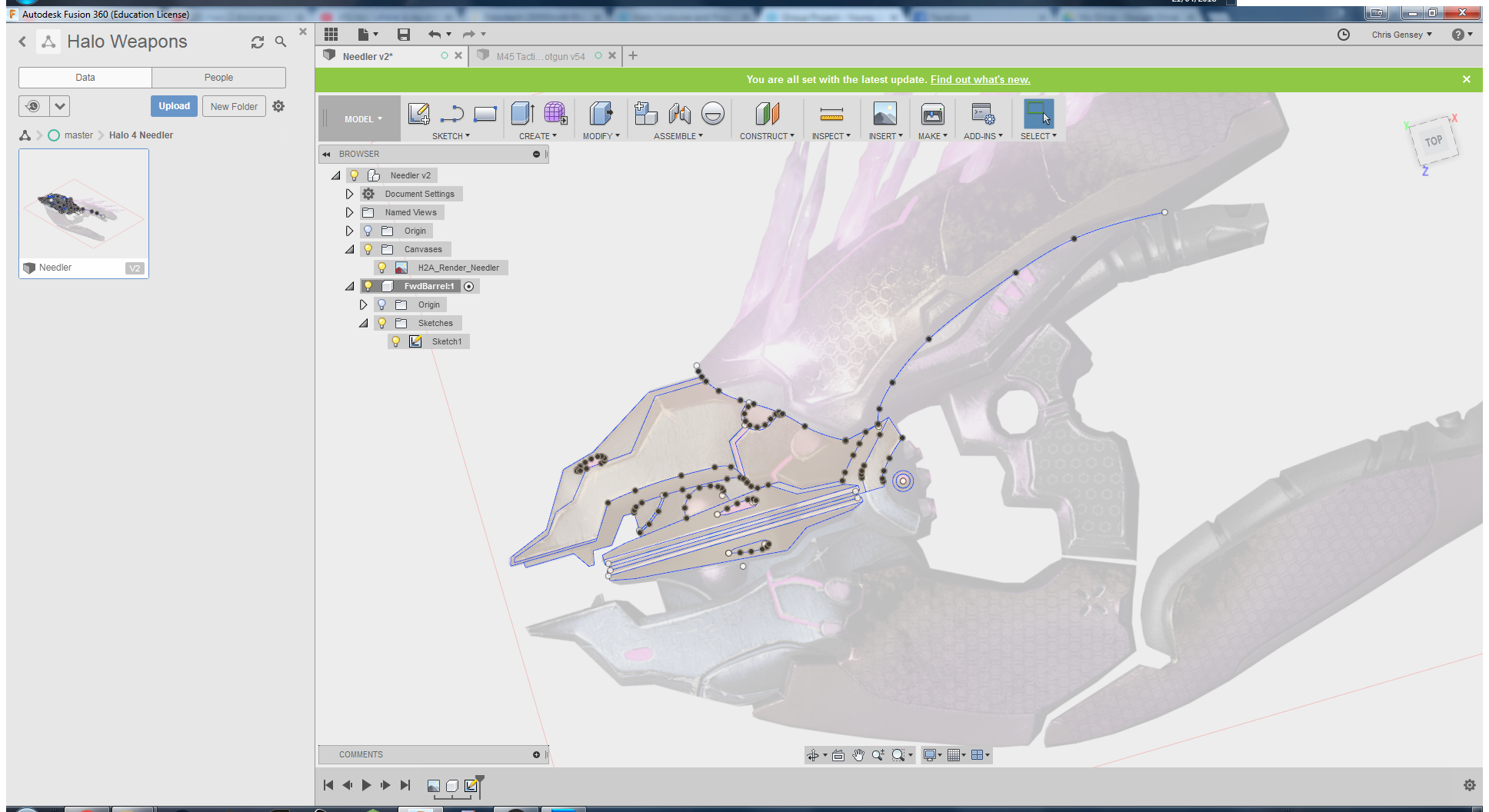Search the Halo Weapons project
This screenshot has width=1489, height=812.
pyautogui.click(x=281, y=42)
